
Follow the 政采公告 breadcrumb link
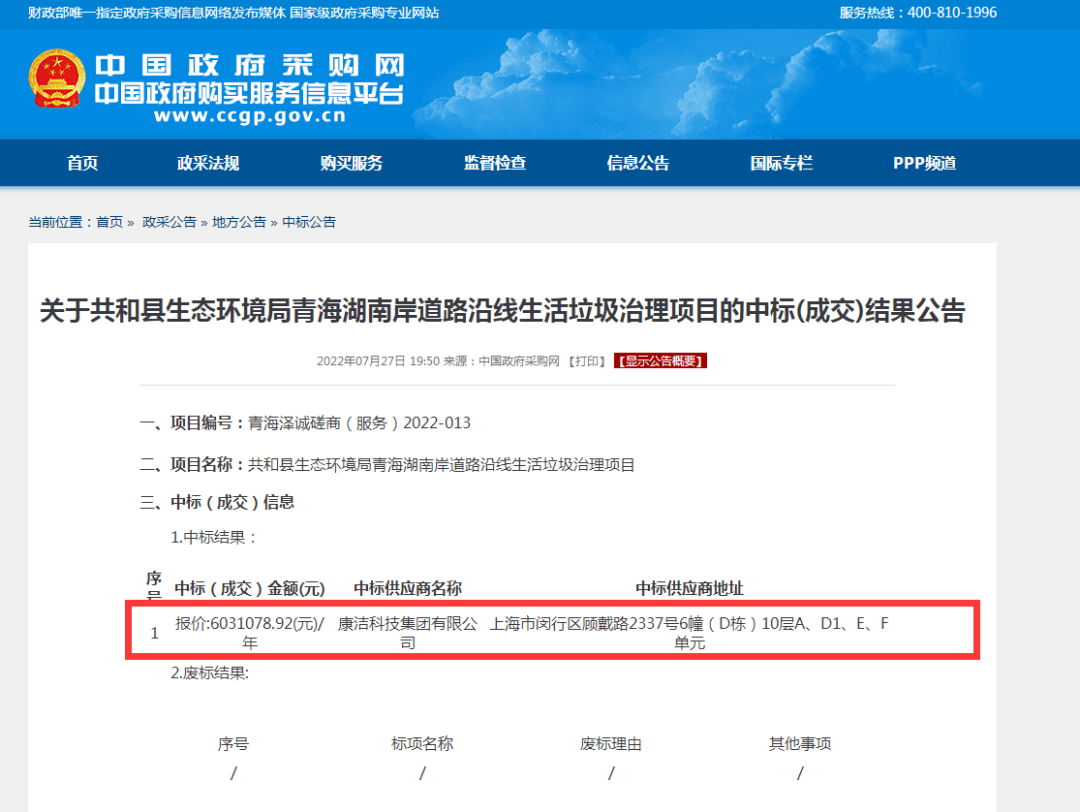(x=169, y=222)
